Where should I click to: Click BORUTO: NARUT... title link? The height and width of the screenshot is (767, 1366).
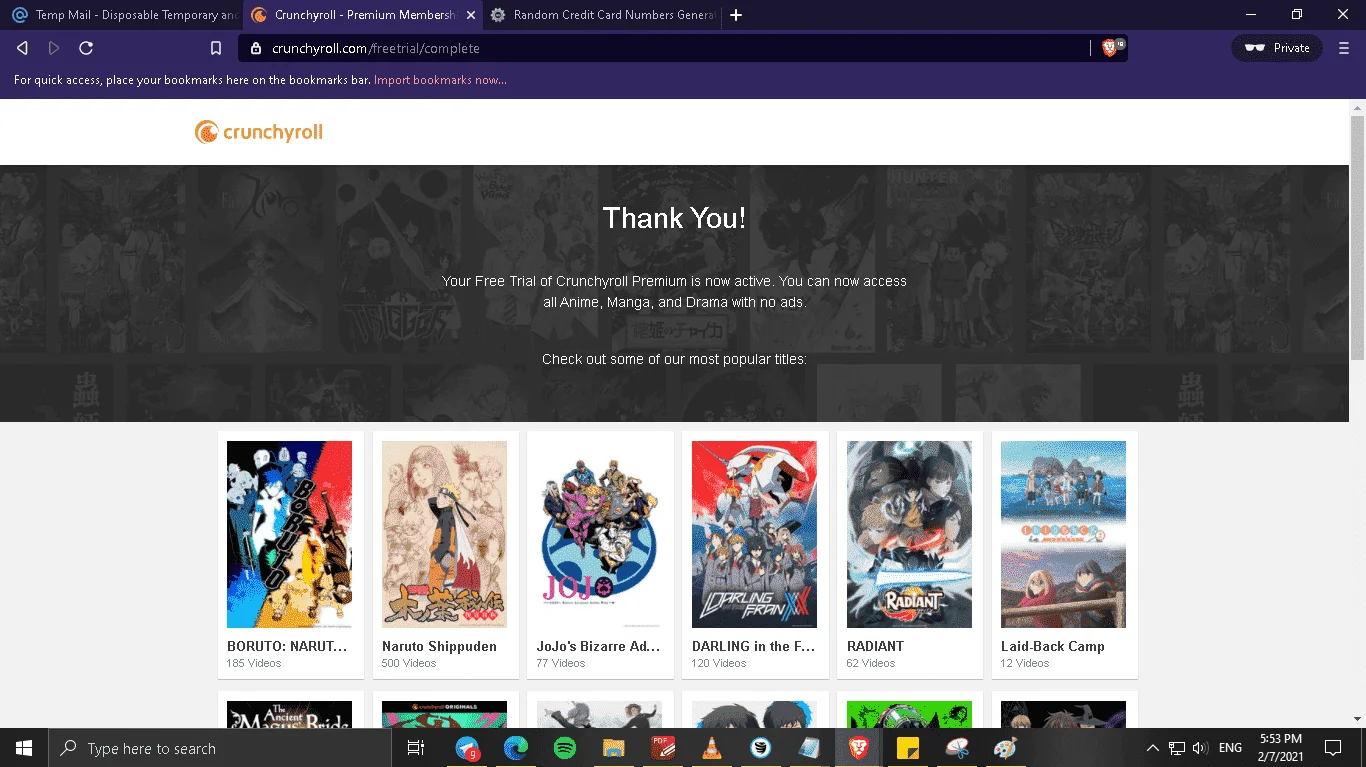point(287,646)
